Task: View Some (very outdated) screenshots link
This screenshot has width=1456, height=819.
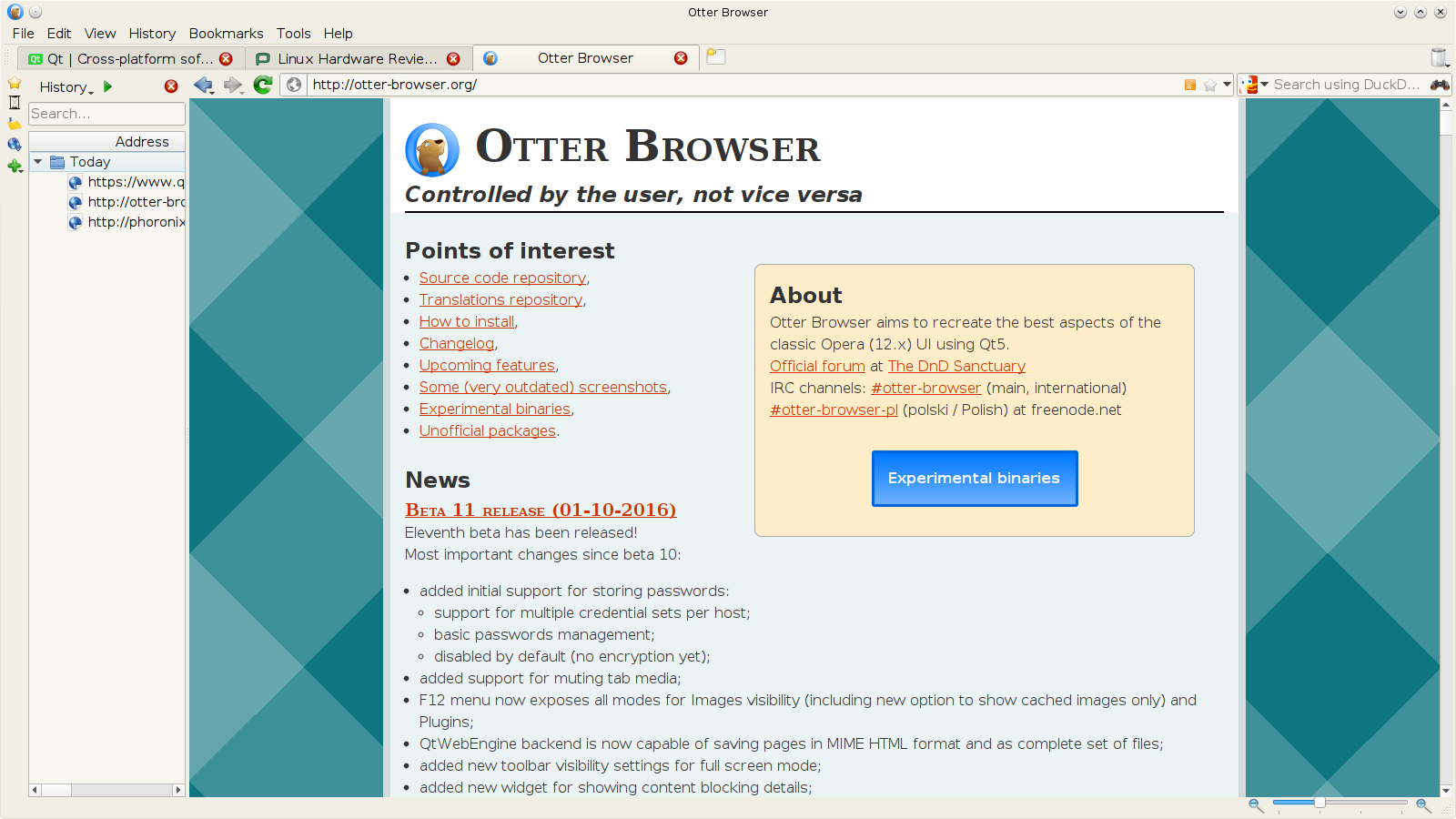Action: click(543, 388)
